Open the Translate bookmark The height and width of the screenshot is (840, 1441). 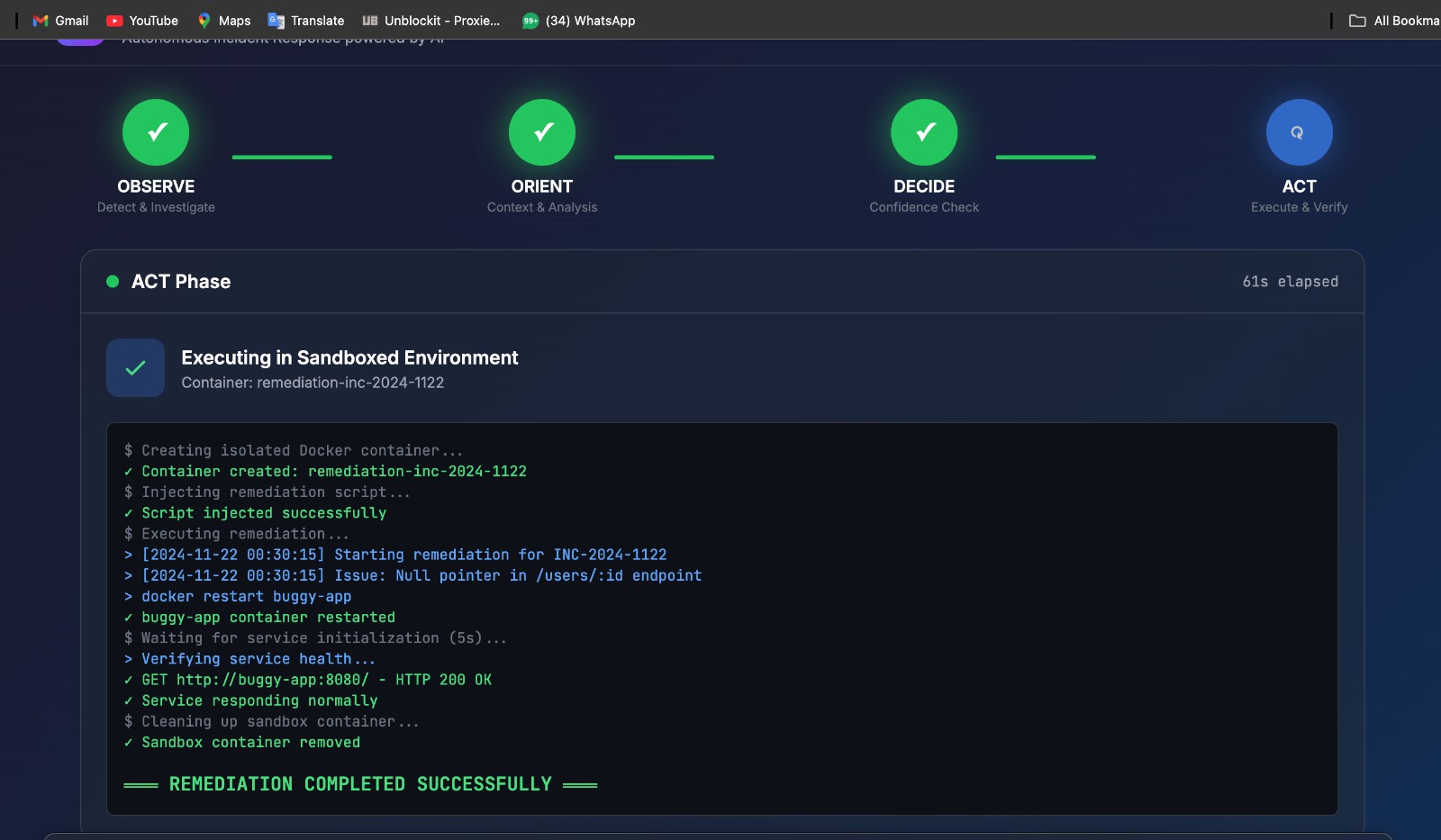306,20
